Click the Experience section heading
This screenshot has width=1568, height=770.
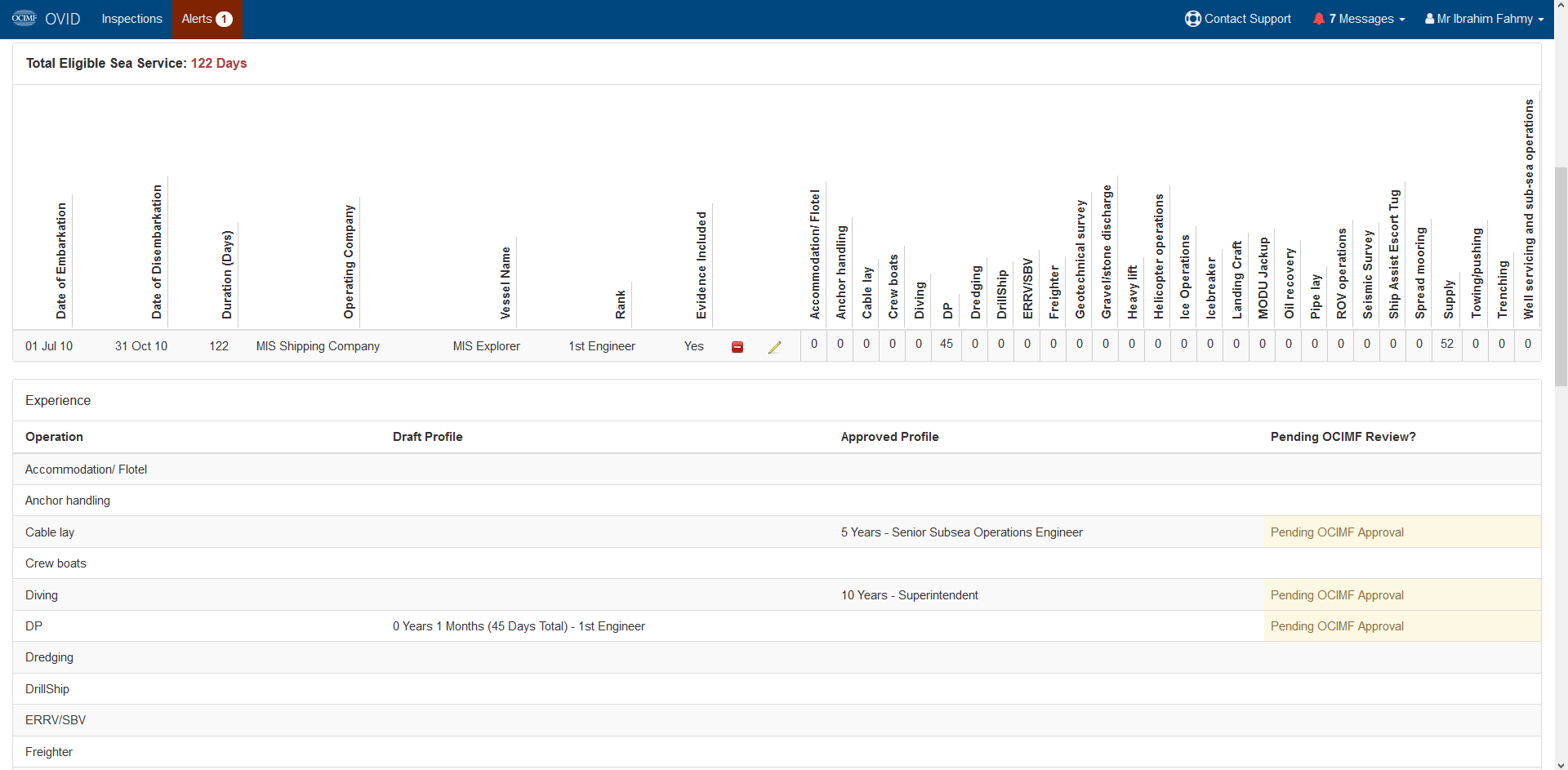pyautogui.click(x=58, y=400)
